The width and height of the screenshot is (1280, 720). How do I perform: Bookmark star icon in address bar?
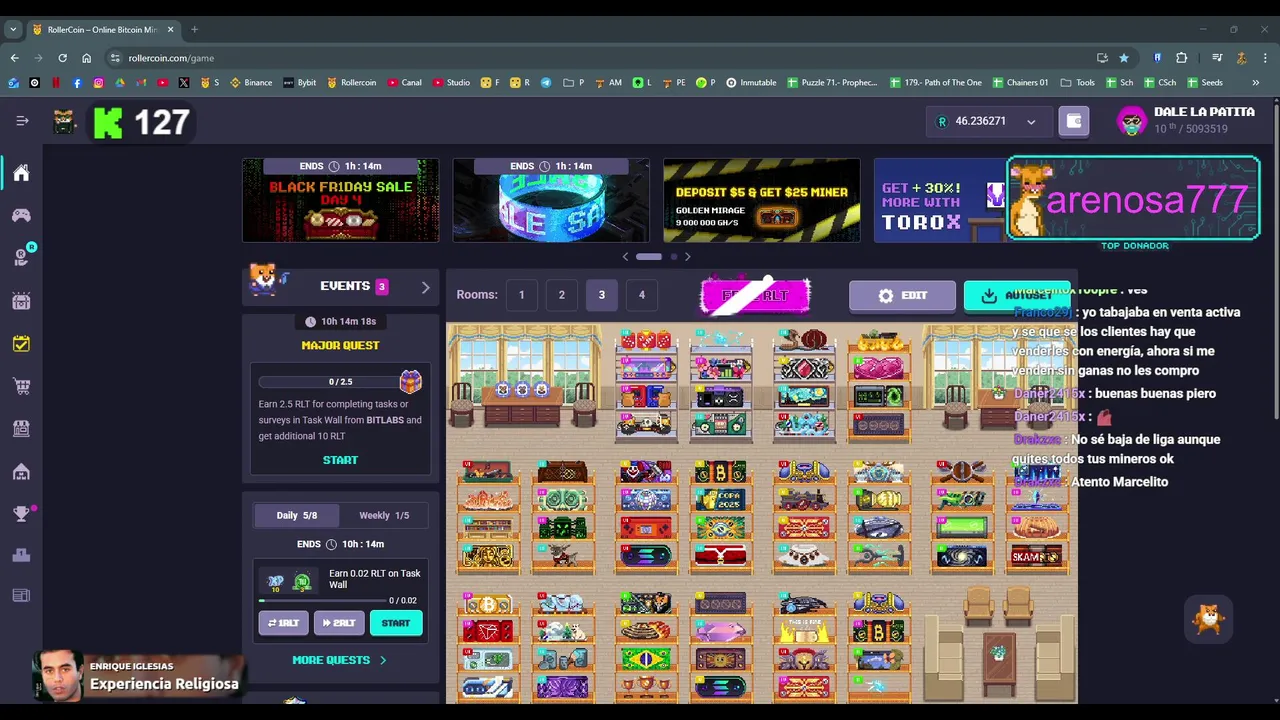pos(1124,58)
